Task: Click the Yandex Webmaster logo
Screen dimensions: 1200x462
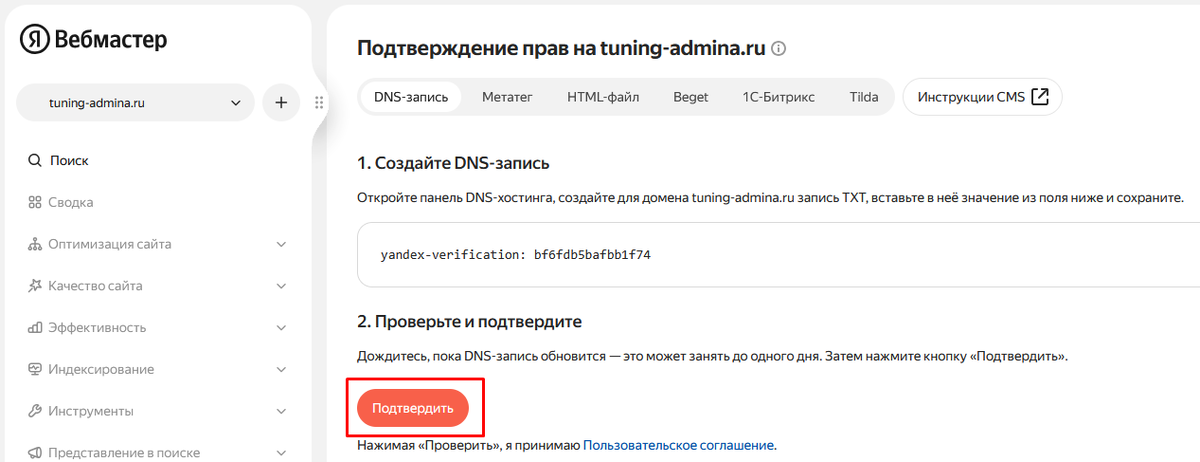Action: (93, 39)
